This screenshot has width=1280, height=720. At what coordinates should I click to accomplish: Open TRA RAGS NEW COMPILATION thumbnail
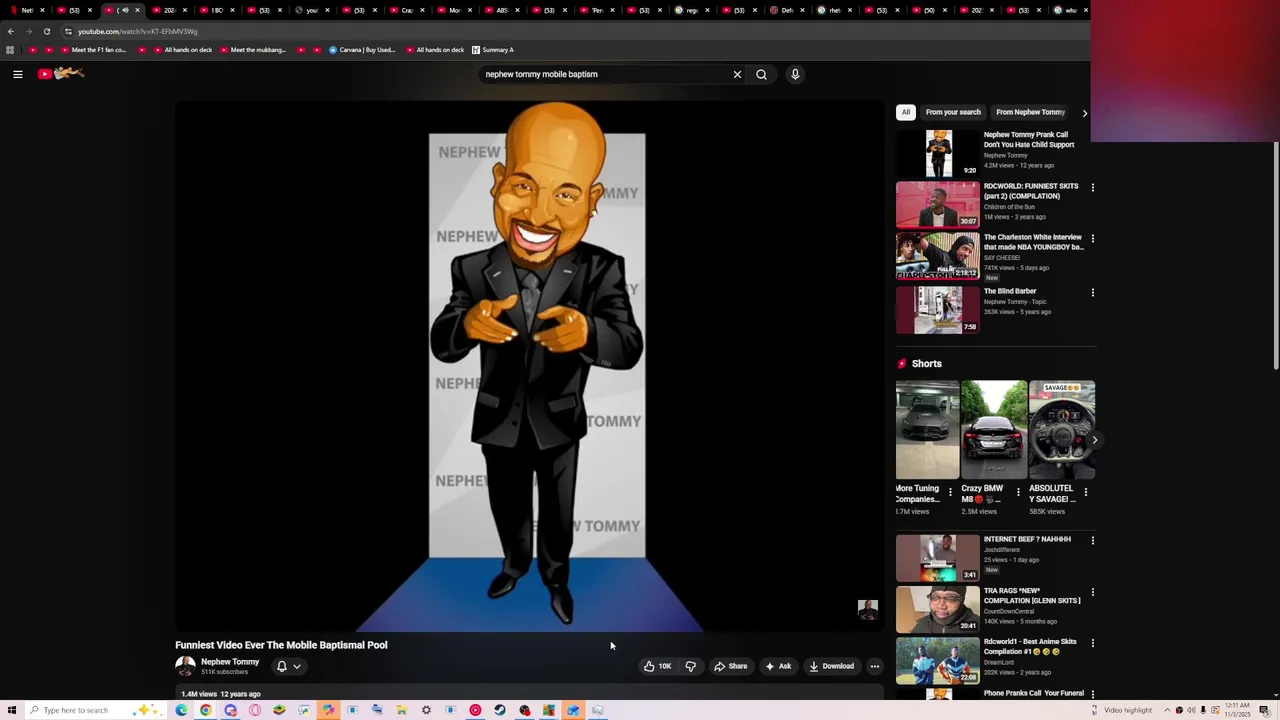pos(937,609)
